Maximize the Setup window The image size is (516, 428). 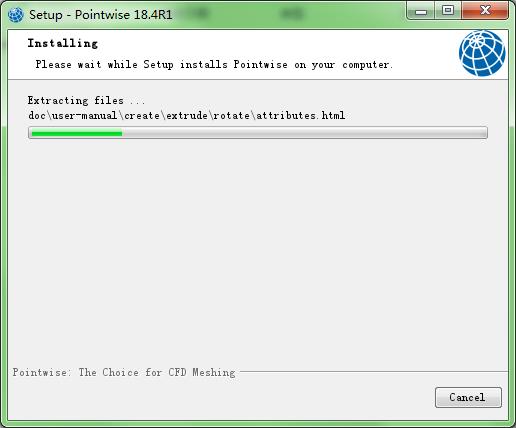point(448,11)
